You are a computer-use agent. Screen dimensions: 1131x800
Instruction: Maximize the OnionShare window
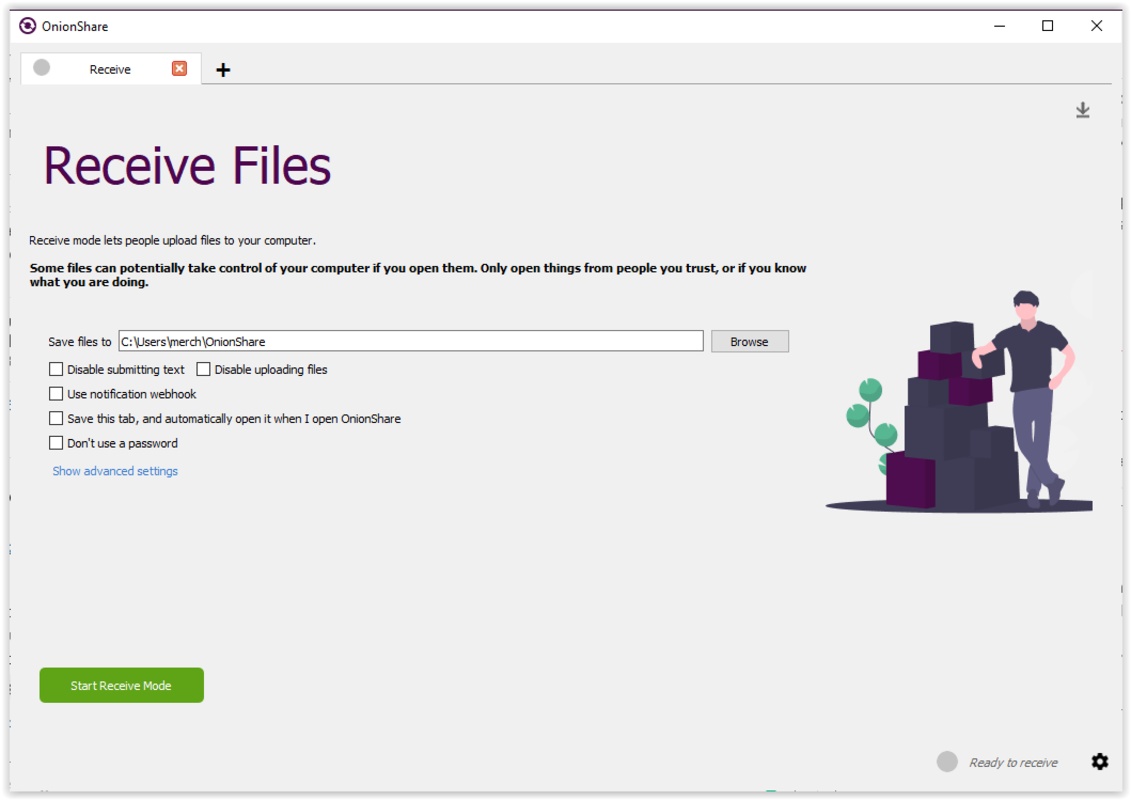point(1047,26)
